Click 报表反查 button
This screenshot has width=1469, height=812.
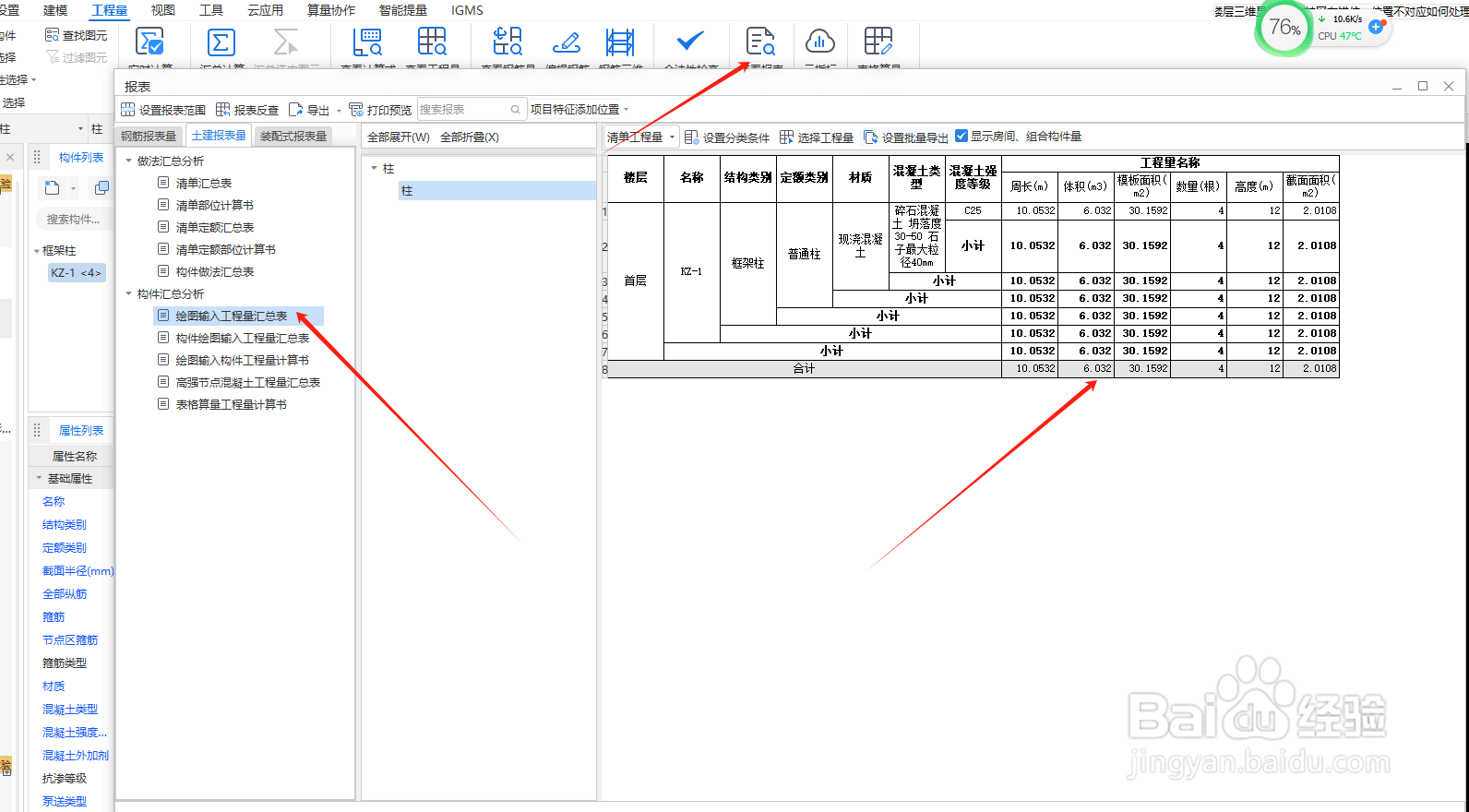(x=247, y=110)
